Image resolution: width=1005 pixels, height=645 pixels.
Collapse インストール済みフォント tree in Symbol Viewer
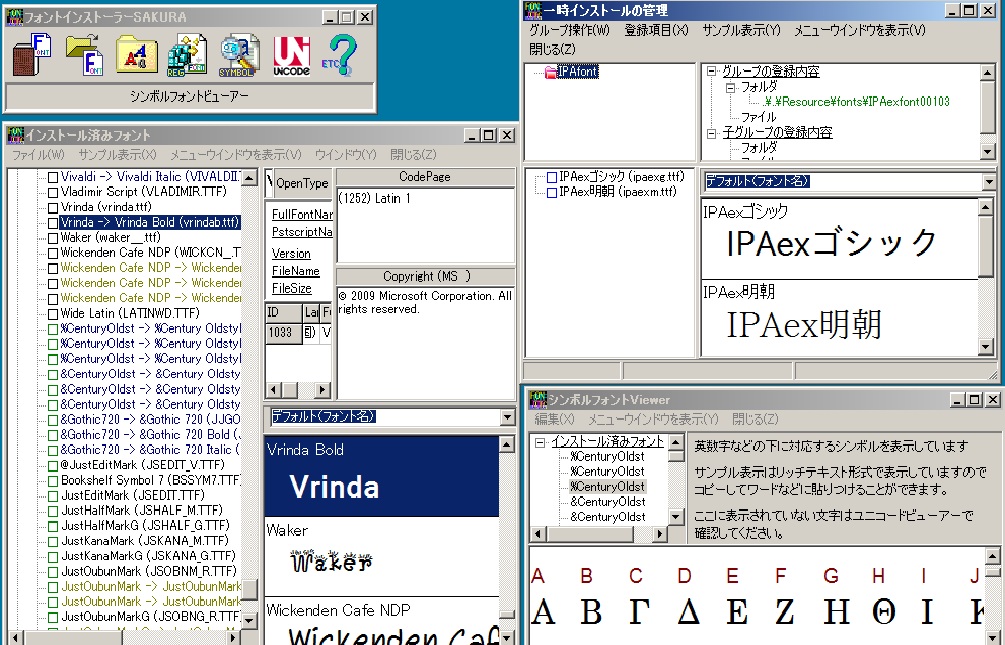click(541, 442)
